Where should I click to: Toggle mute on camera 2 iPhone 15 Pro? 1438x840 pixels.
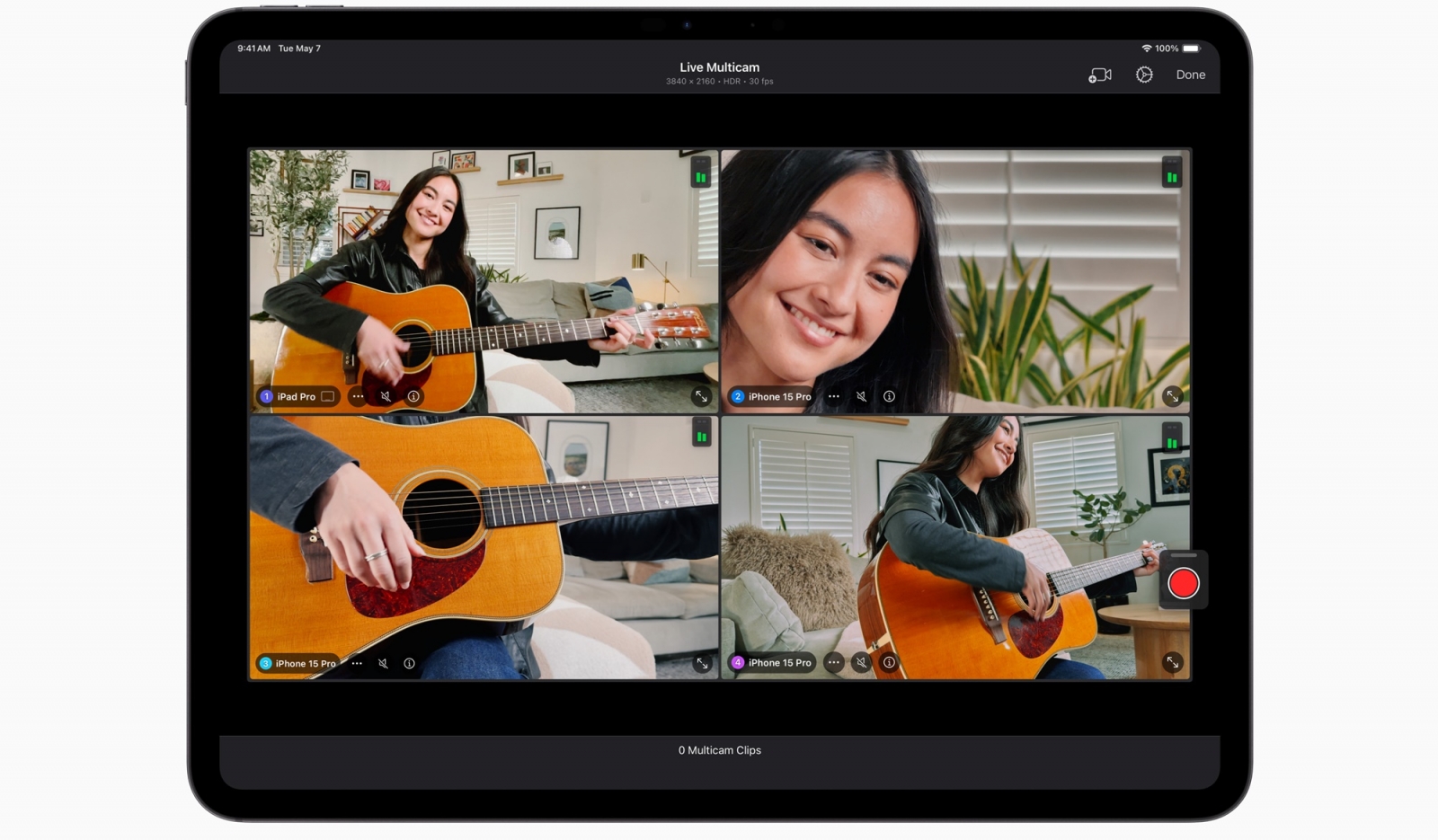tap(861, 396)
